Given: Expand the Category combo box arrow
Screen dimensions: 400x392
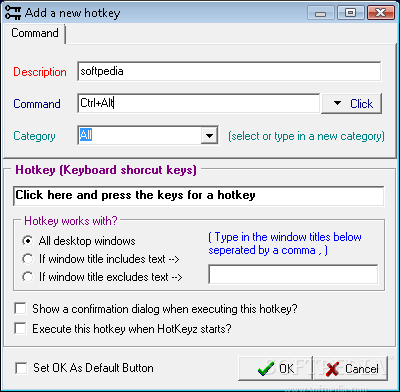Looking at the screenshot, I should 209,136.
